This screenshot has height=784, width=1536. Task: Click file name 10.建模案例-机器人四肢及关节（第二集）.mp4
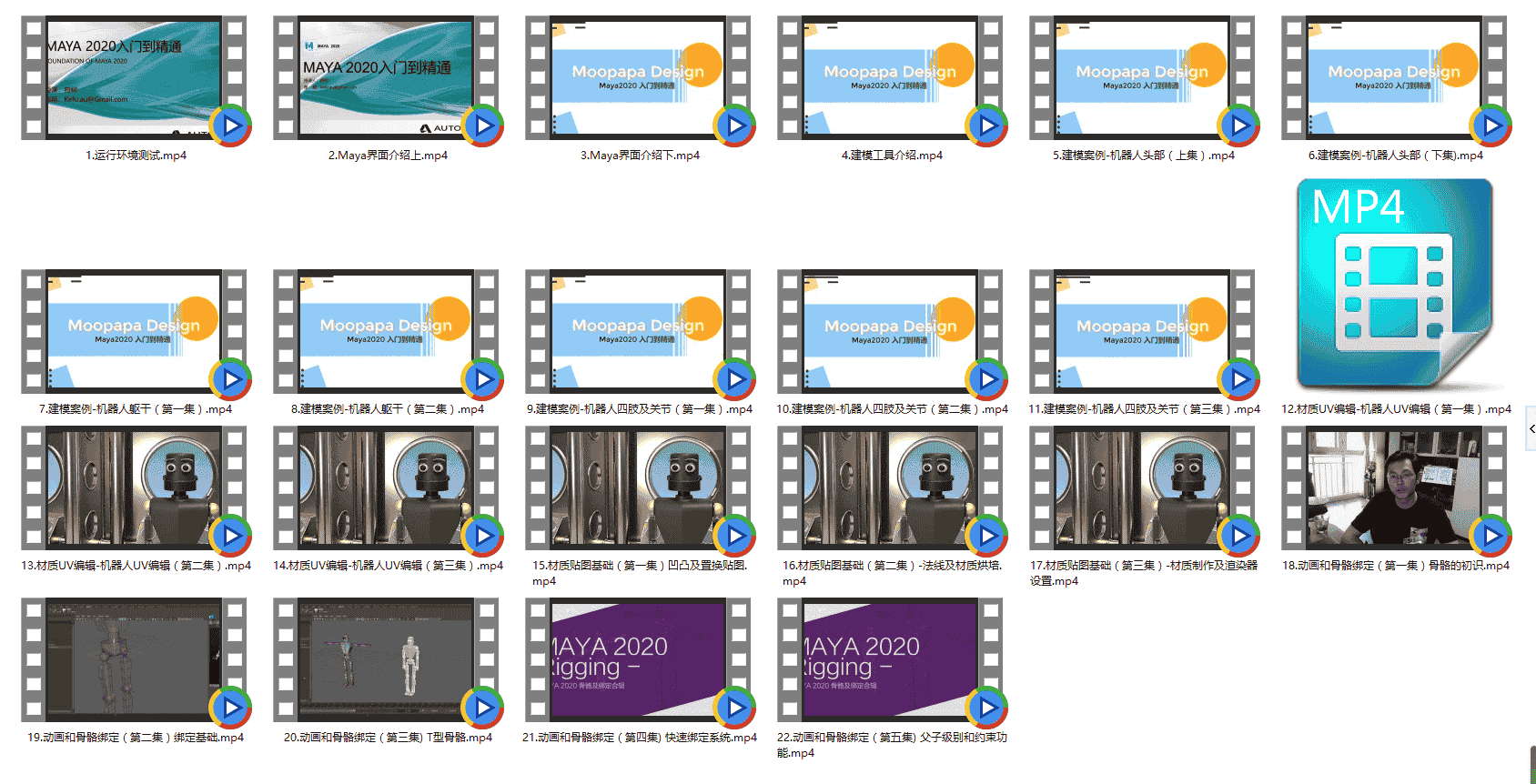(892, 409)
